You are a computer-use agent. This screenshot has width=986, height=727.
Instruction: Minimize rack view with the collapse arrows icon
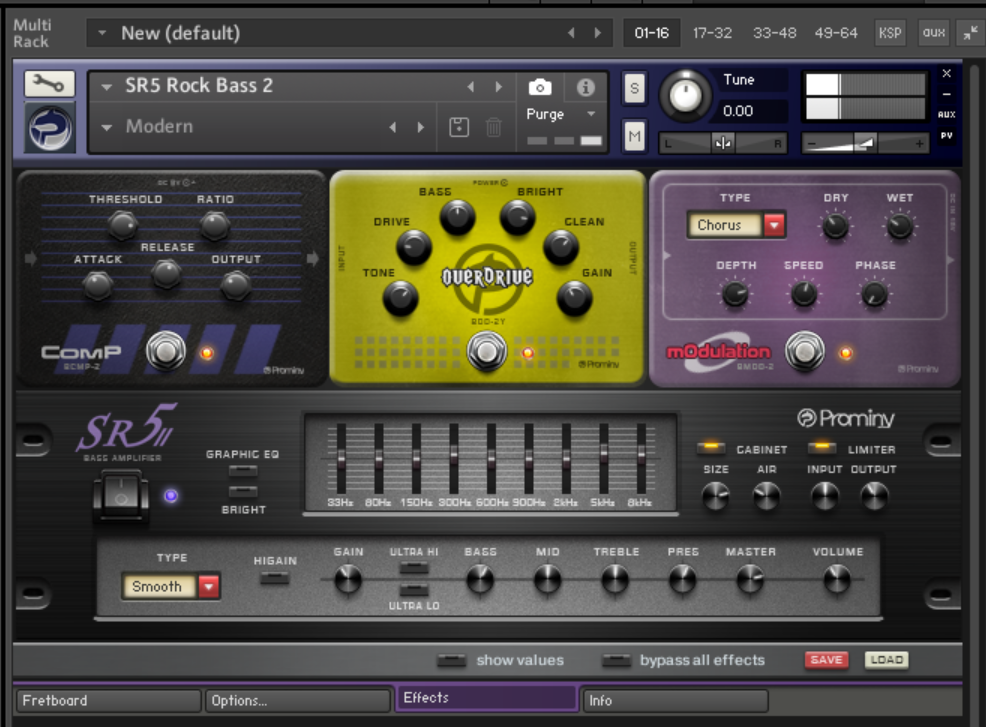pos(970,33)
